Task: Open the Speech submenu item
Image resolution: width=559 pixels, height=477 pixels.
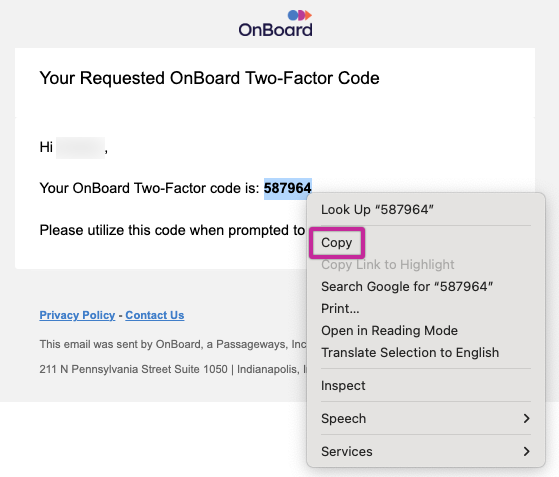Action: pos(426,419)
